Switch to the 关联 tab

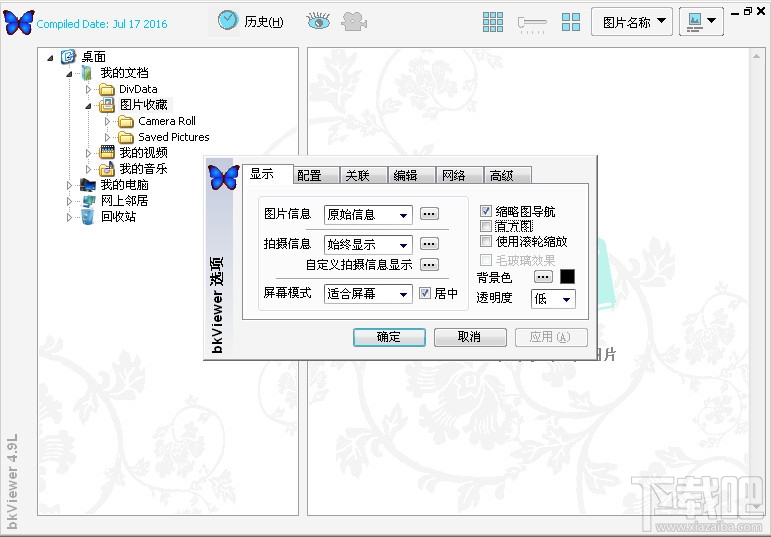point(363,176)
